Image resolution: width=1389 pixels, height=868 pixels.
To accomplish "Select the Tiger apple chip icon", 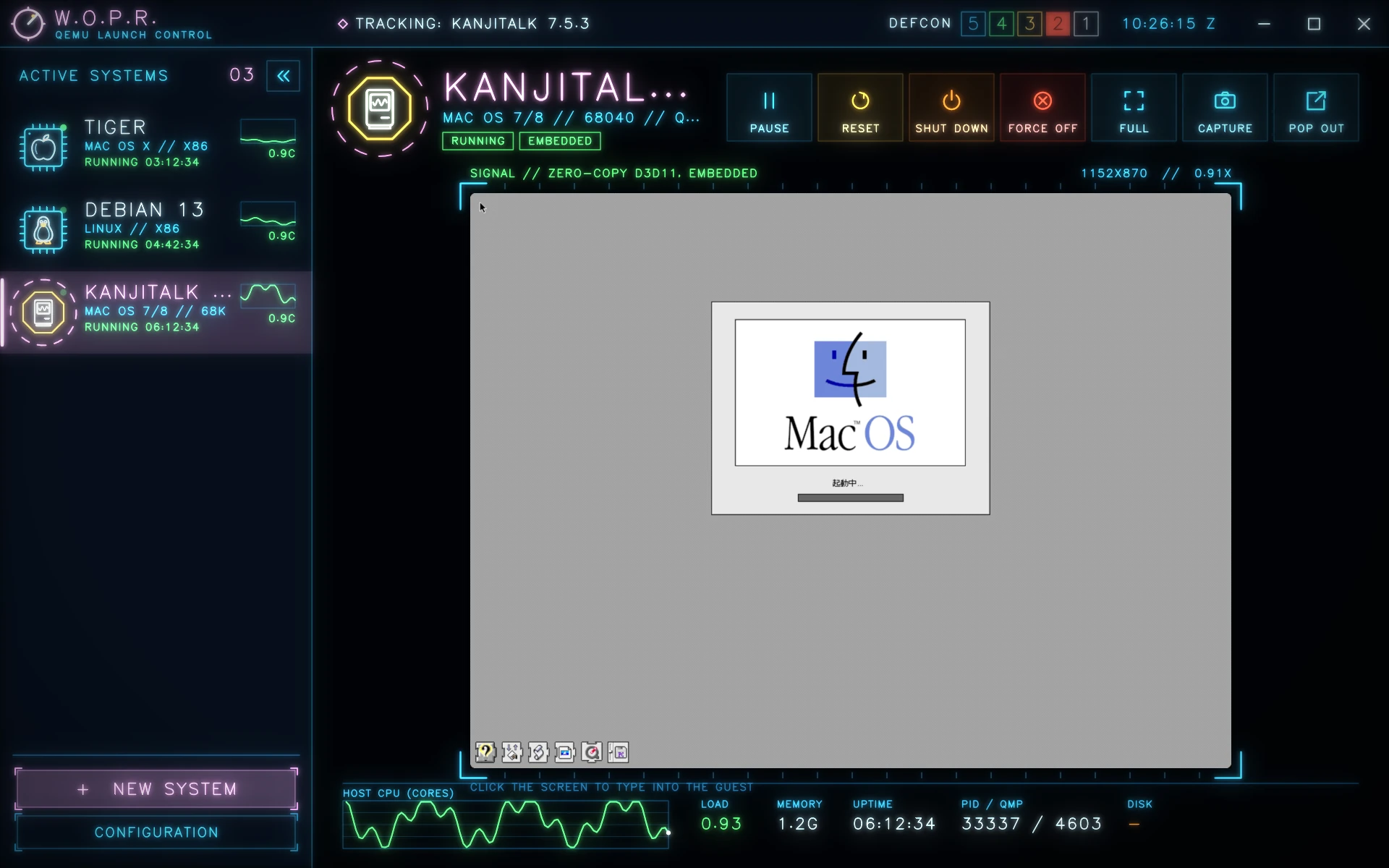I will pos(43,148).
